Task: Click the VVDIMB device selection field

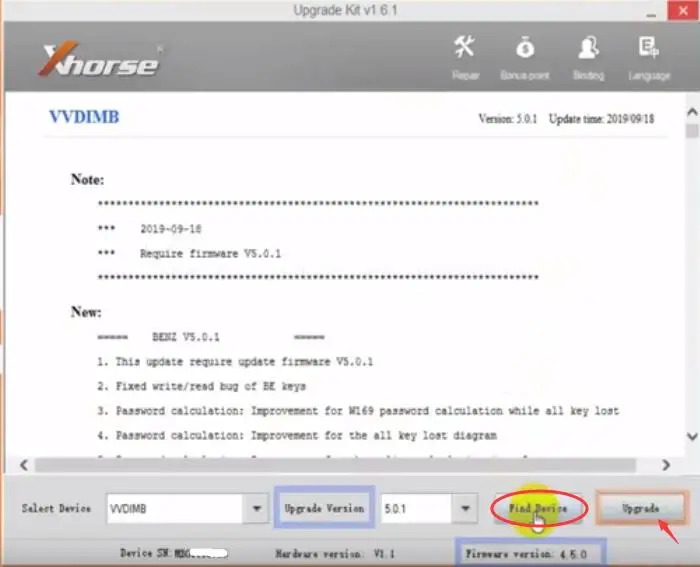Action: tap(175, 508)
